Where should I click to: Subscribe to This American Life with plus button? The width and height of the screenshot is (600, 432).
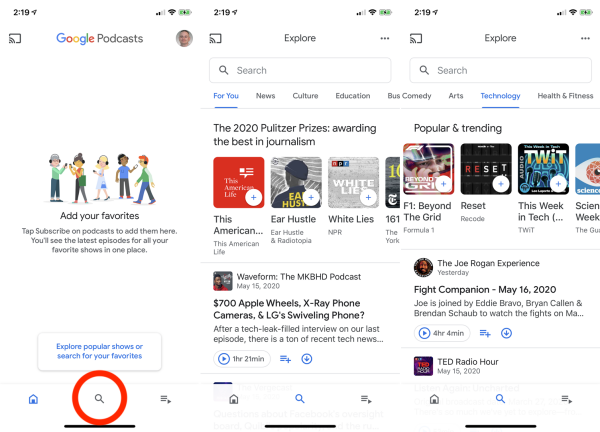click(x=253, y=197)
